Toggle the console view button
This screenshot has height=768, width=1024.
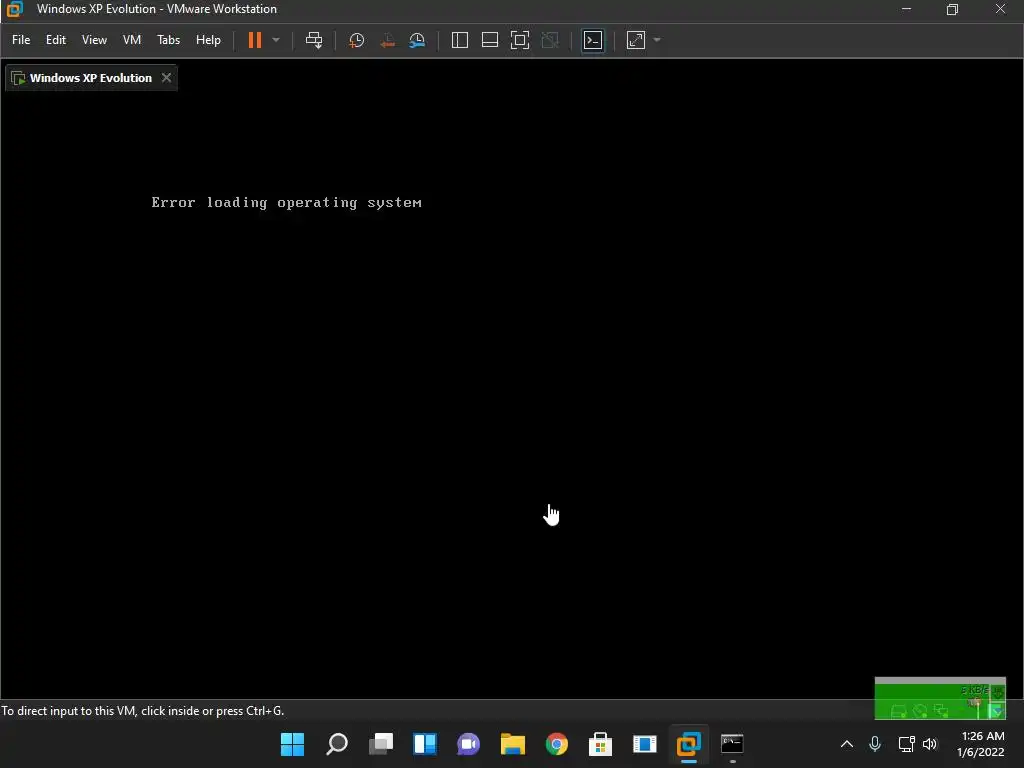coord(593,40)
